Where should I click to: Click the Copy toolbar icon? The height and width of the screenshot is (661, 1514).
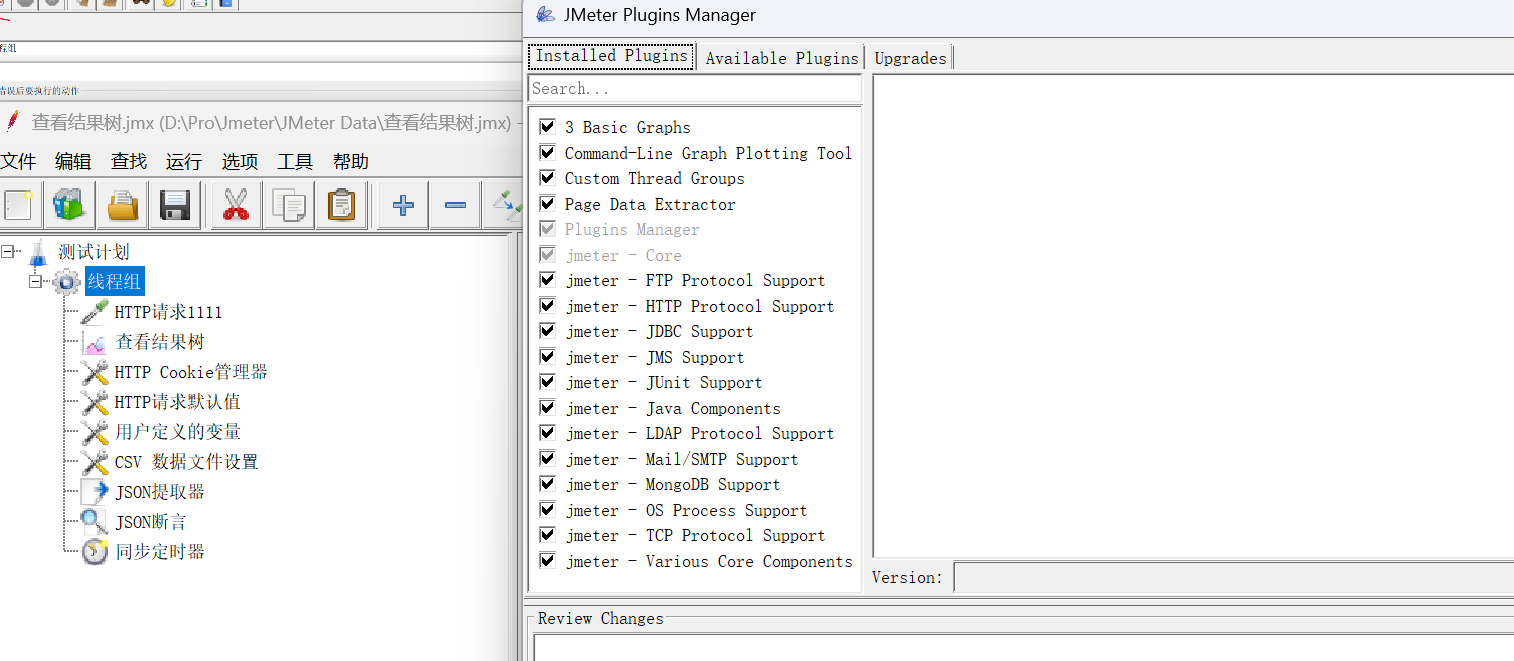(x=289, y=206)
